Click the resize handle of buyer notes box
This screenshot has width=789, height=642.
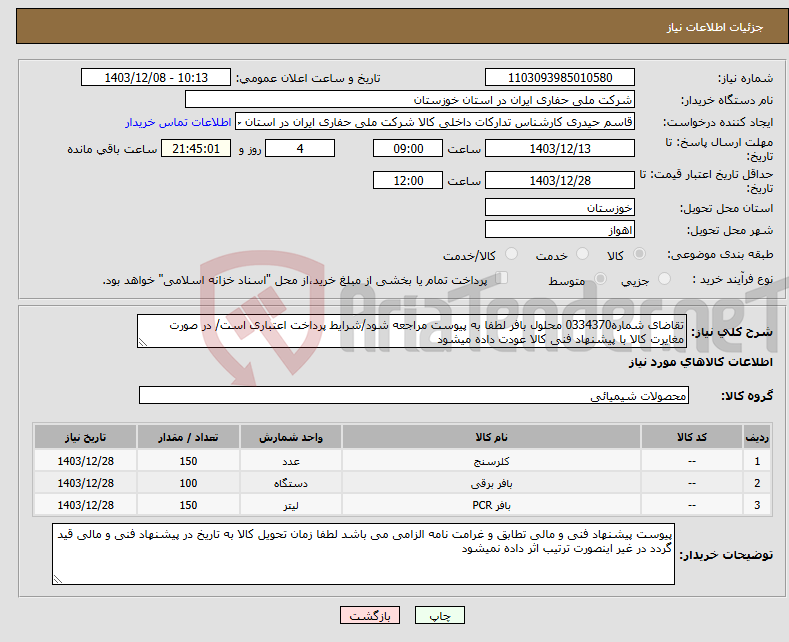tap(58, 579)
